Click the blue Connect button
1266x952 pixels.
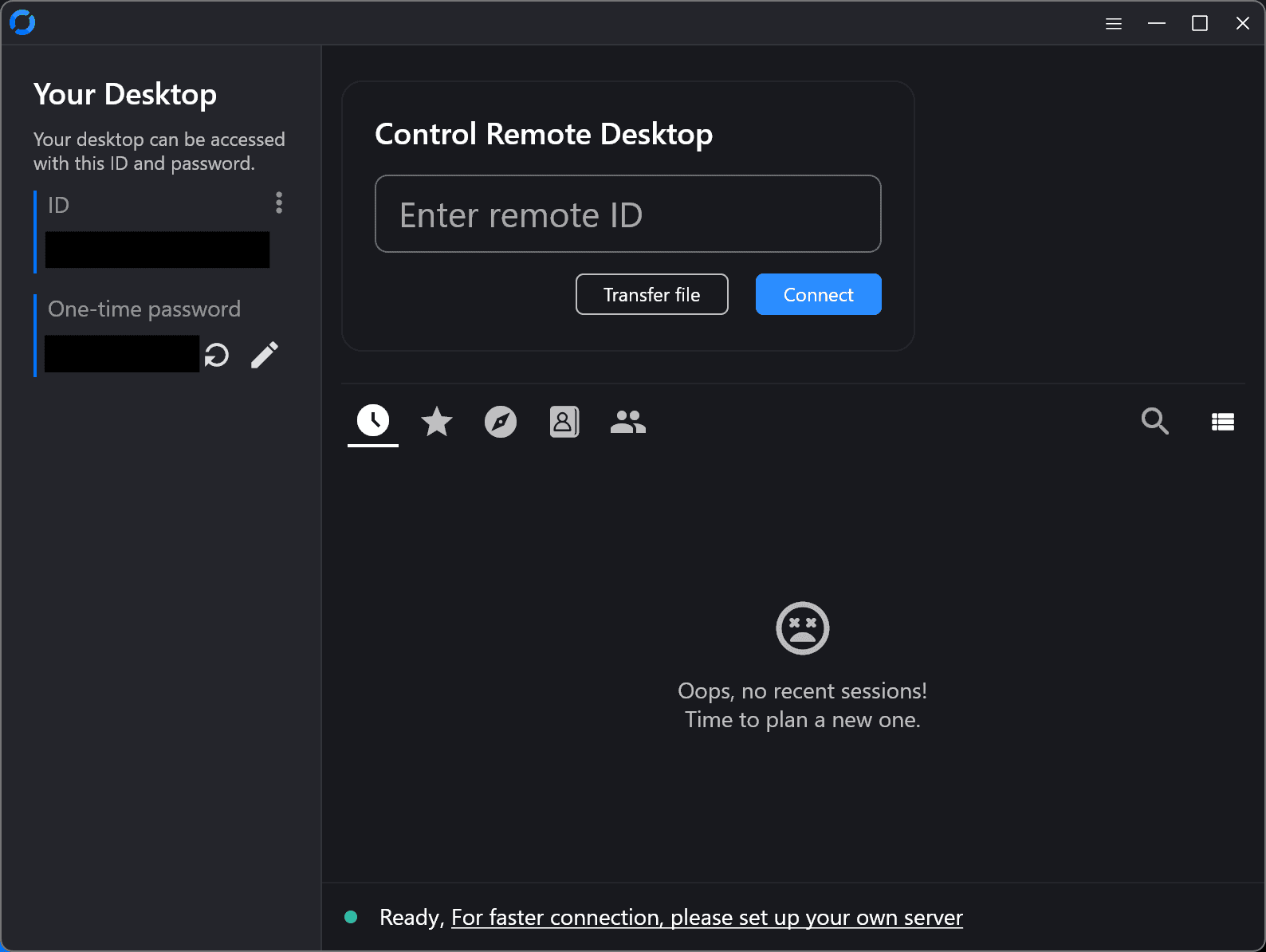[818, 294]
